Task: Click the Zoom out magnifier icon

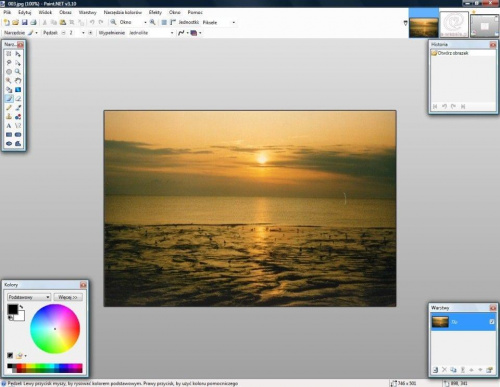Action: click(x=113, y=22)
